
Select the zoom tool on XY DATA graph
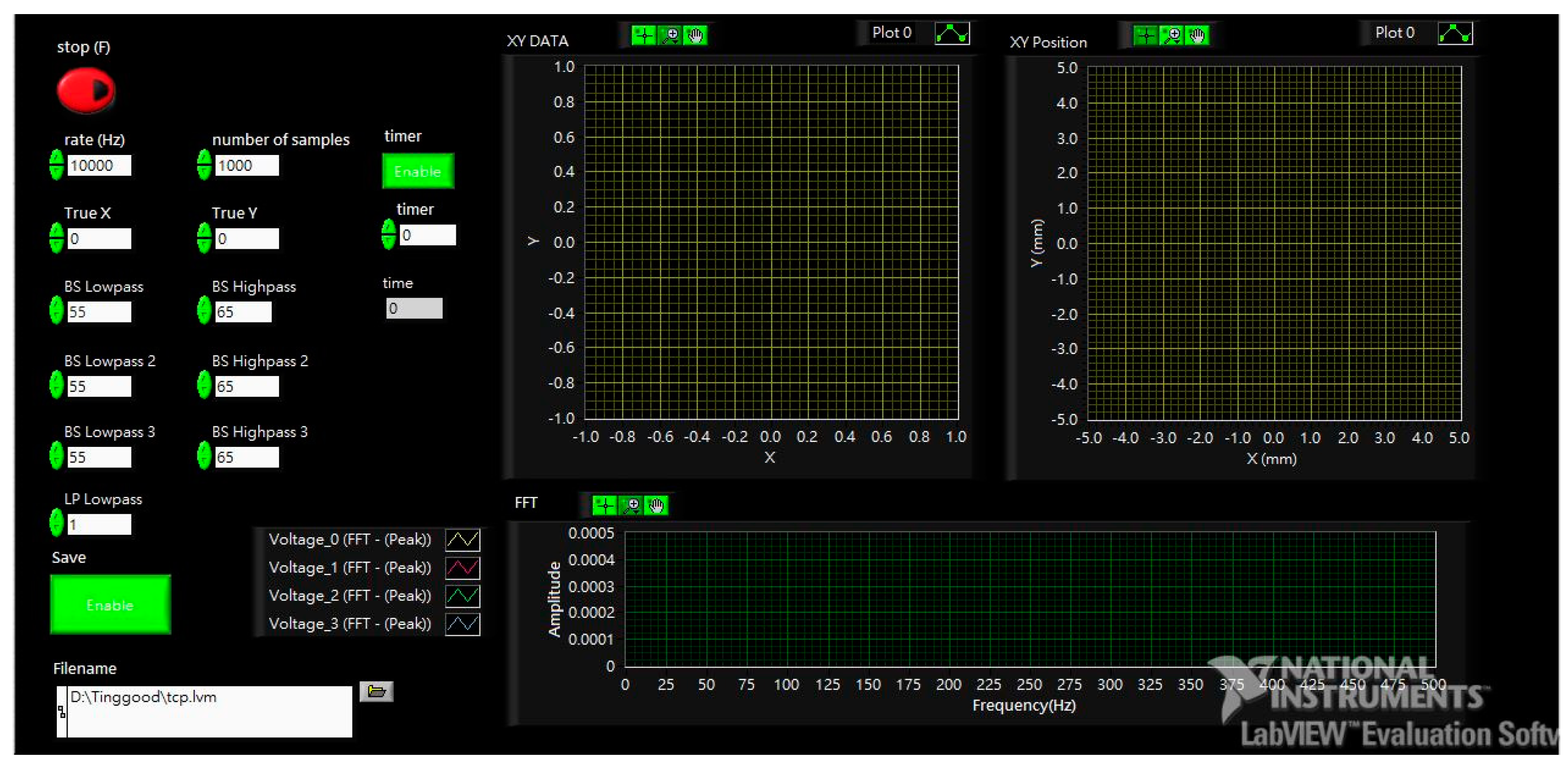point(670,35)
